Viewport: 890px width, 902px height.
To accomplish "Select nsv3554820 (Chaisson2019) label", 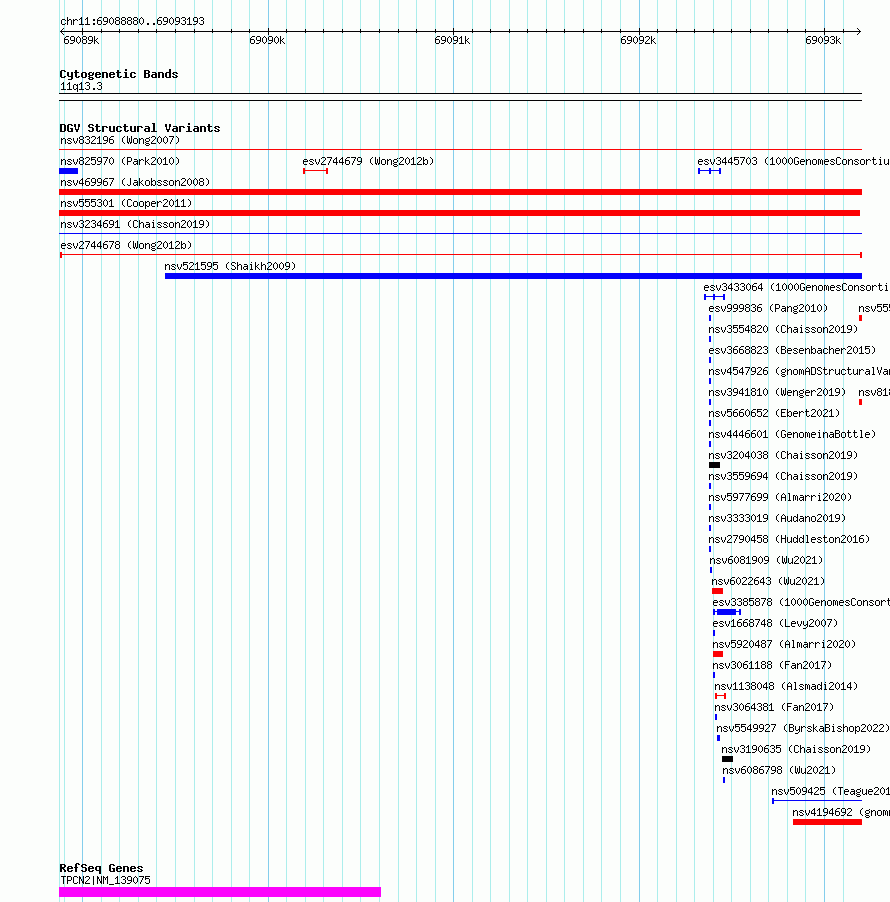I will click(783, 330).
